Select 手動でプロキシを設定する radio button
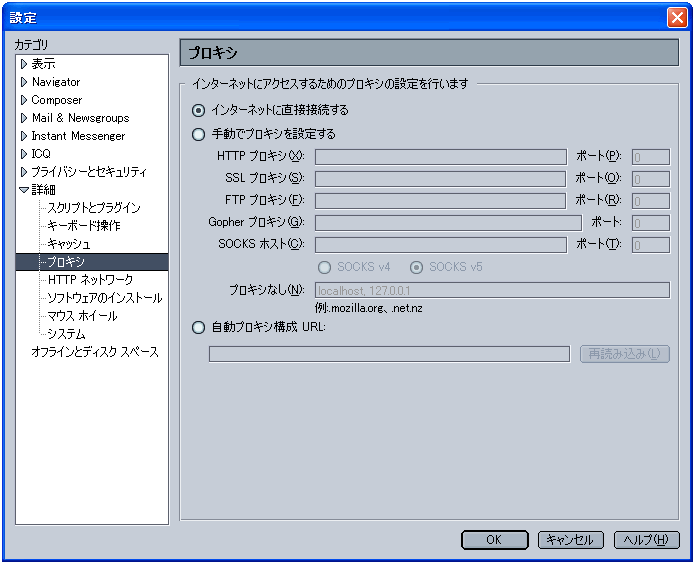694x563 pixels. (198, 134)
